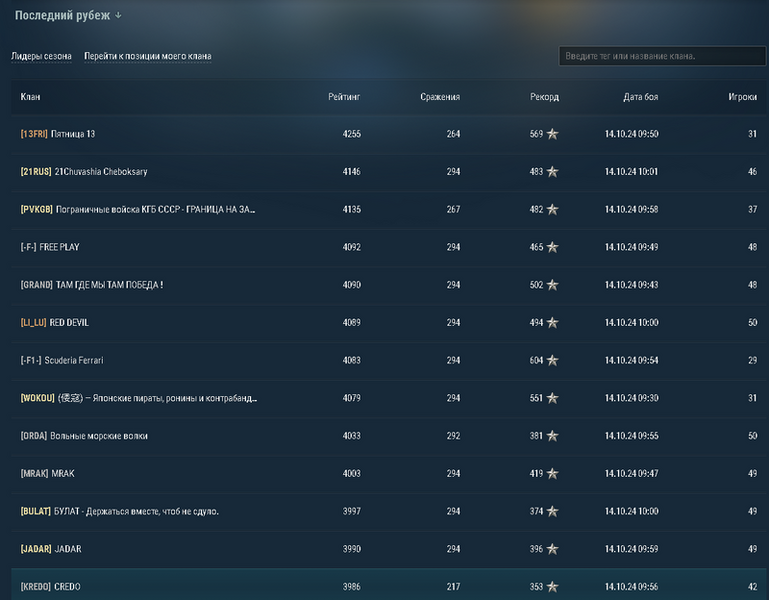
Task: Focus the clan tag or name search field
Action: tap(658, 56)
